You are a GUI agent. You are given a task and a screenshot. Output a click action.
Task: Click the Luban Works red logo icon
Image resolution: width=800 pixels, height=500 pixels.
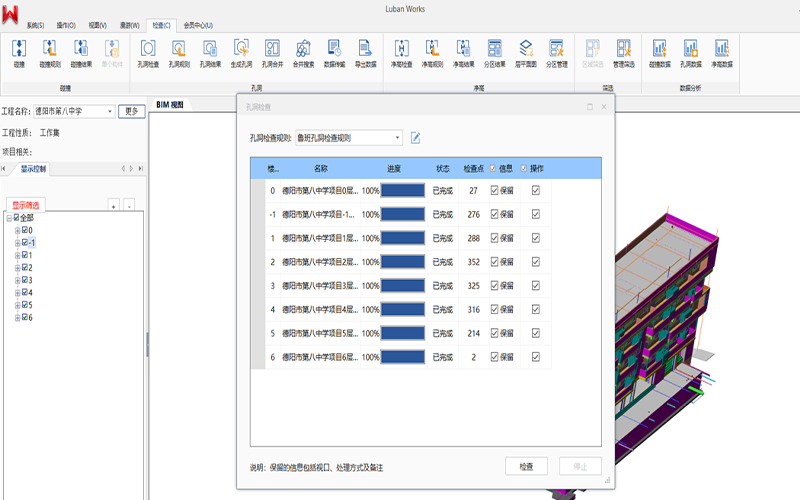point(10,14)
